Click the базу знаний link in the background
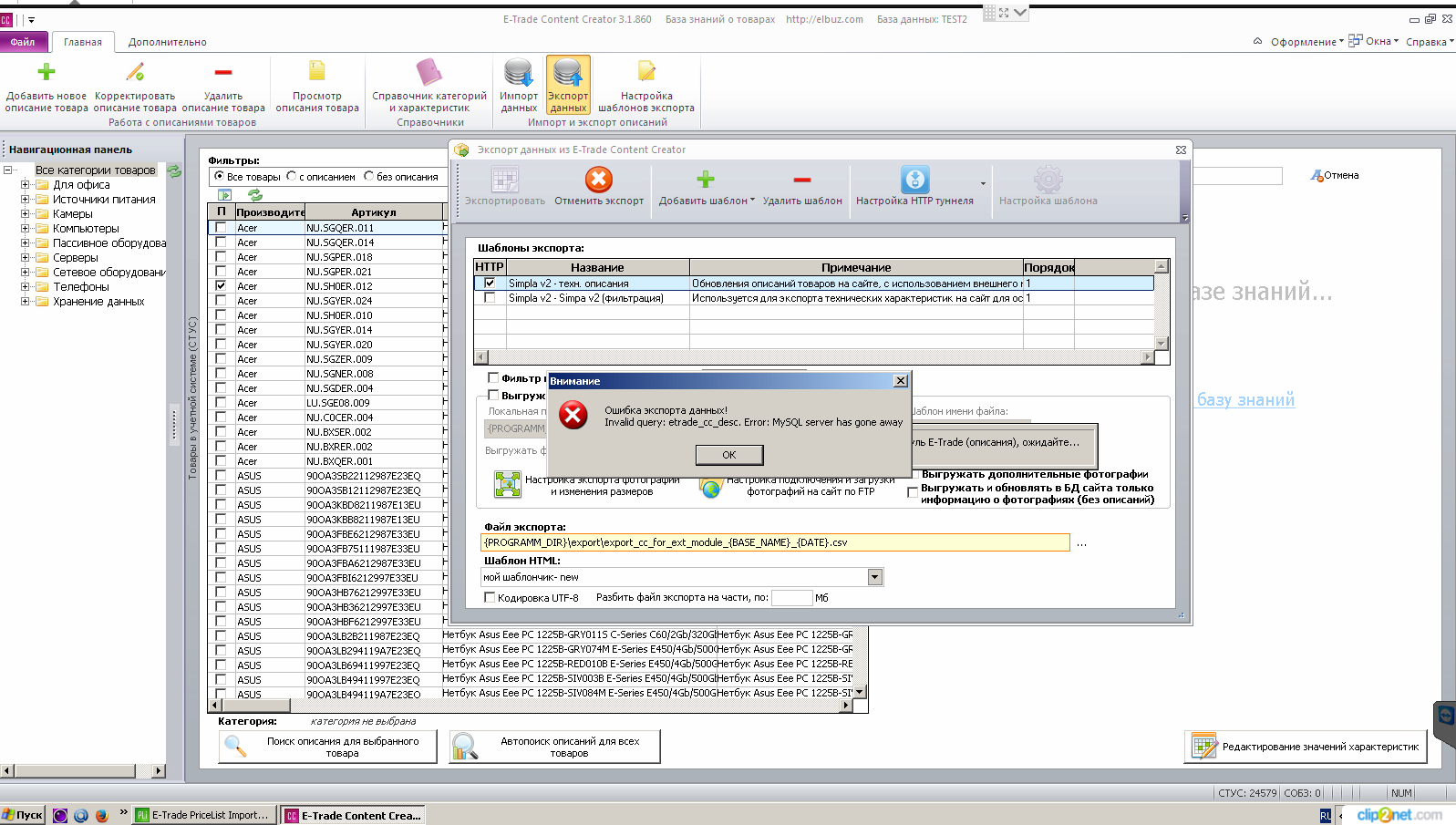 click(1245, 399)
